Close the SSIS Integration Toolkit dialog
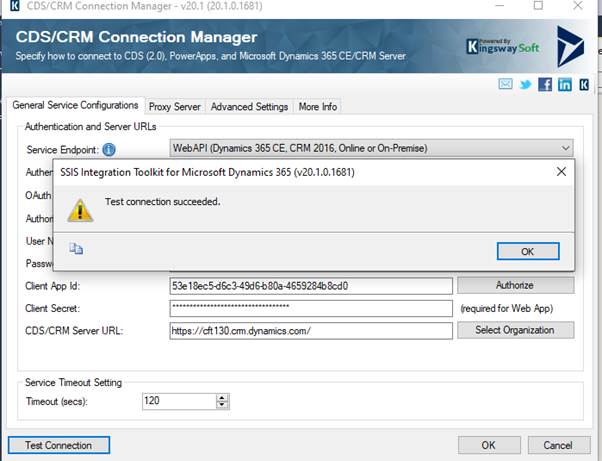 coord(561,172)
